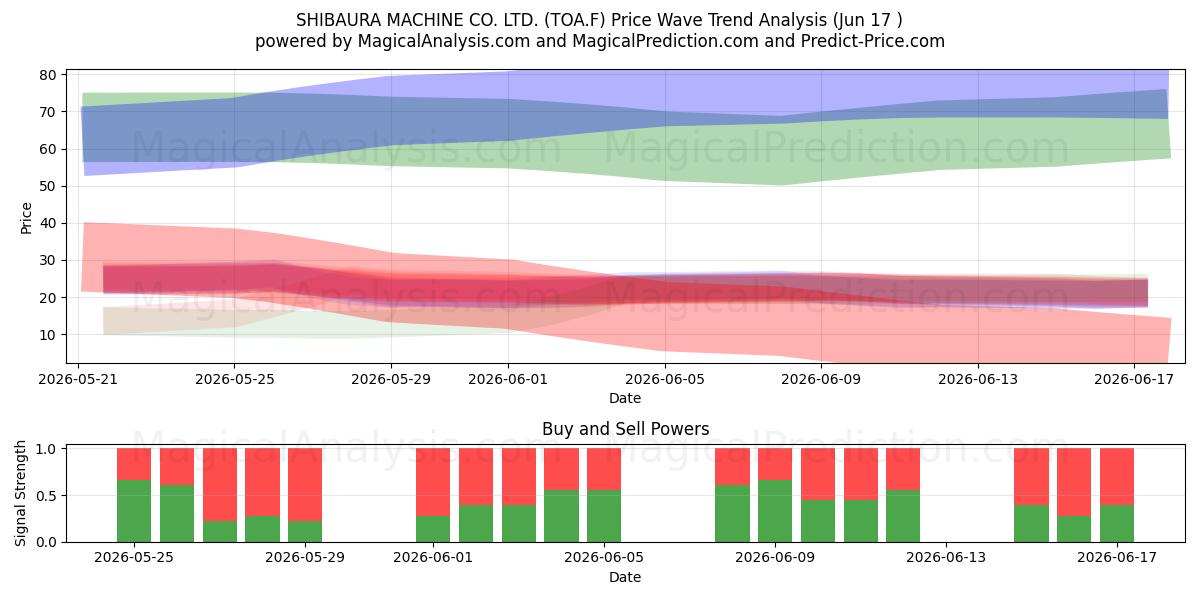Click the 2026-05-29 date under the powers chart

(305, 558)
